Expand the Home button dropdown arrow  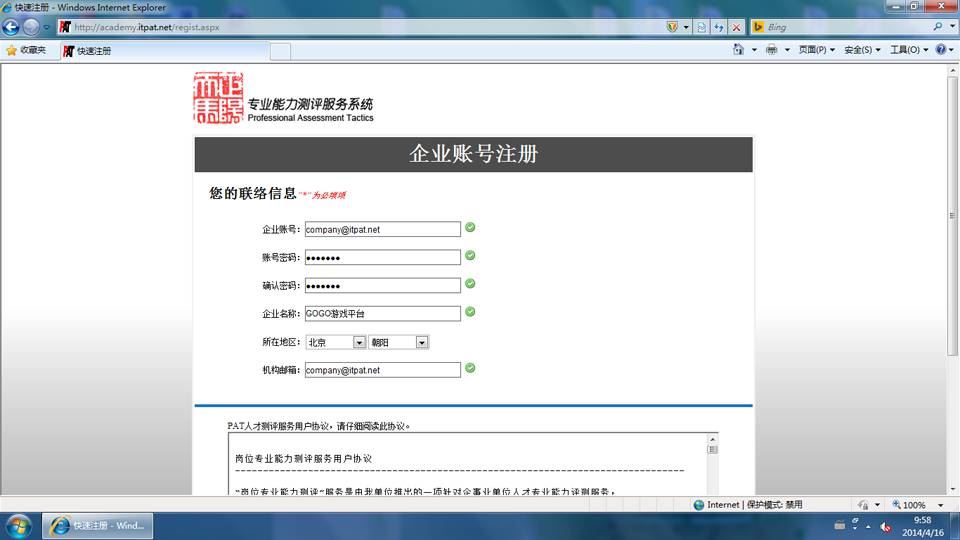754,50
